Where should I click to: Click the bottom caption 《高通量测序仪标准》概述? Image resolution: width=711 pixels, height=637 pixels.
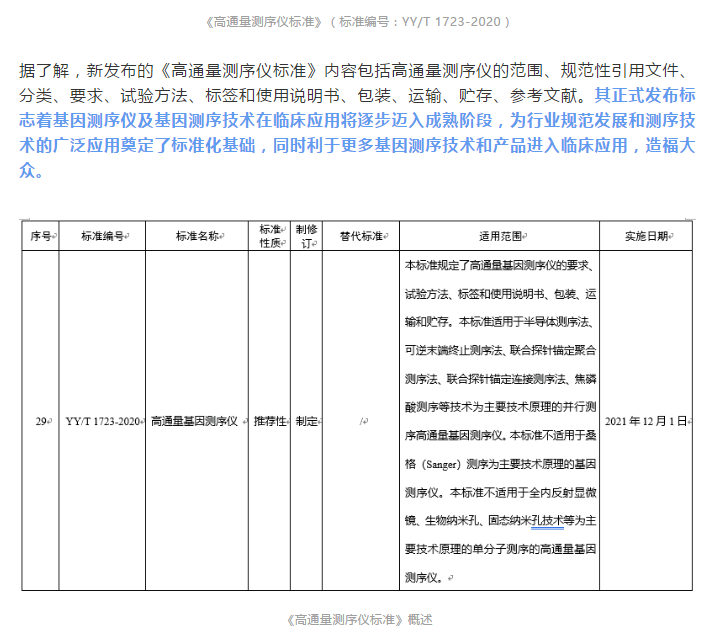click(355, 619)
